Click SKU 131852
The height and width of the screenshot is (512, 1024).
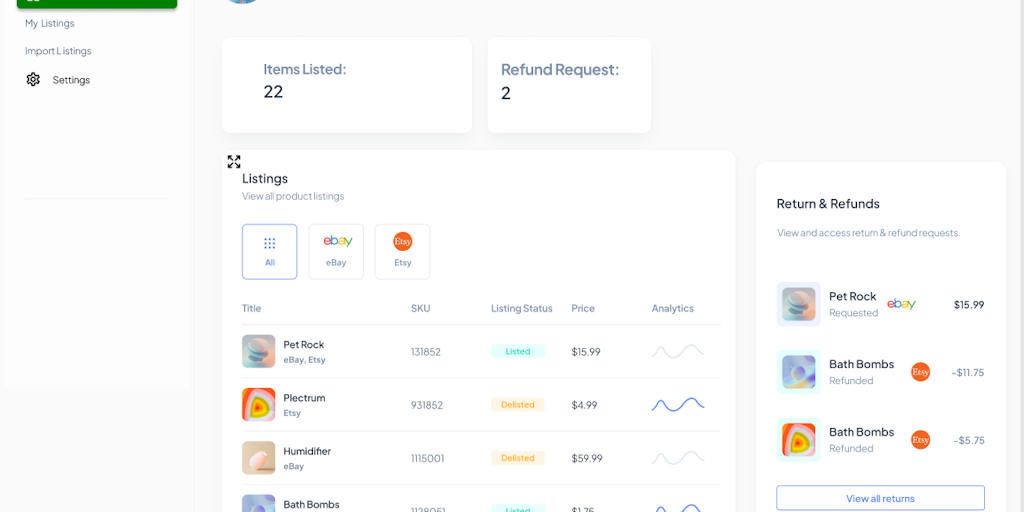(426, 351)
